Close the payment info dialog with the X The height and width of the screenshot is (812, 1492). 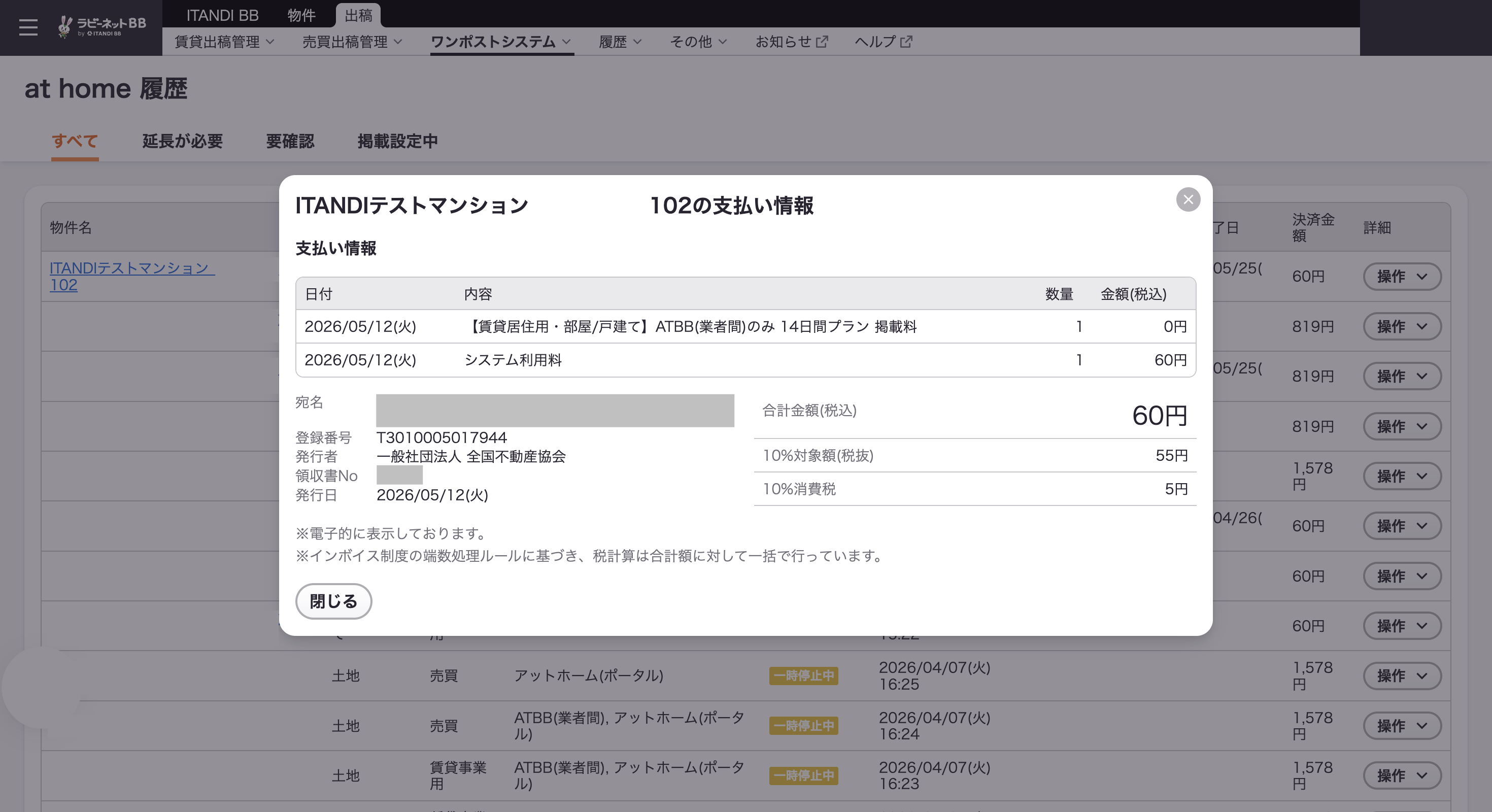click(1188, 200)
